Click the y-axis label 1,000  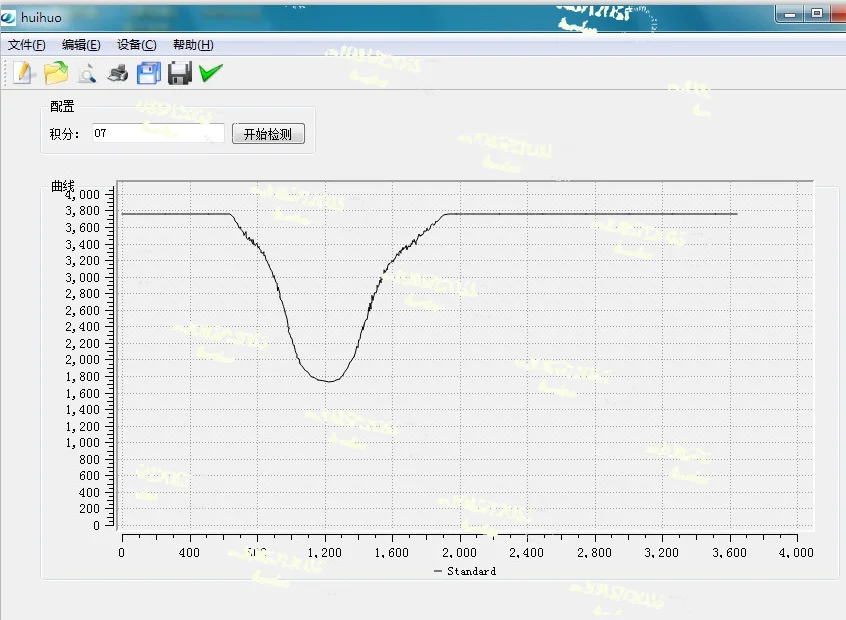click(83, 442)
